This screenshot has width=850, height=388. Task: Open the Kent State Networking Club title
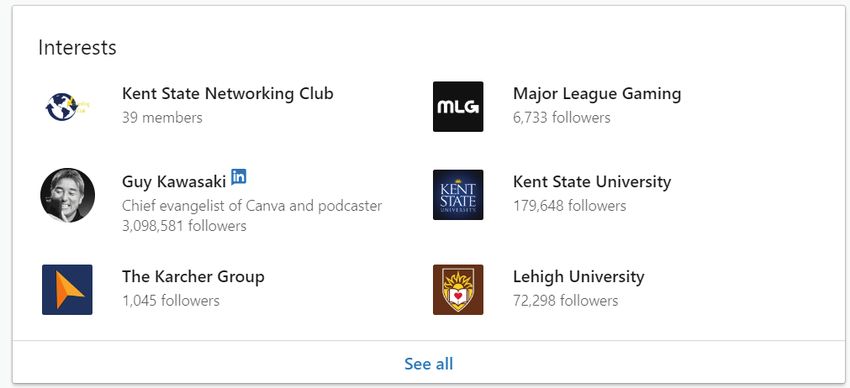(x=228, y=94)
